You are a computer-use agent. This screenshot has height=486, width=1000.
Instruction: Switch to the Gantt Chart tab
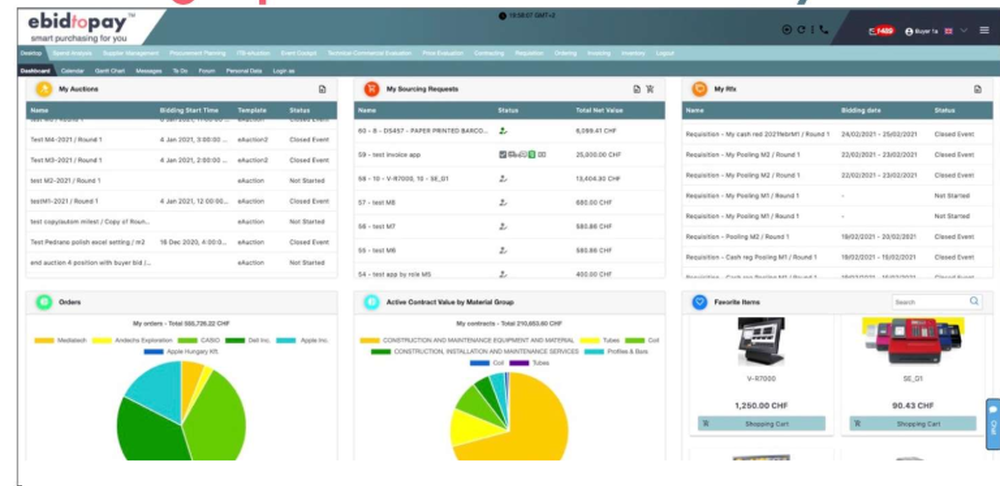[x=110, y=71]
